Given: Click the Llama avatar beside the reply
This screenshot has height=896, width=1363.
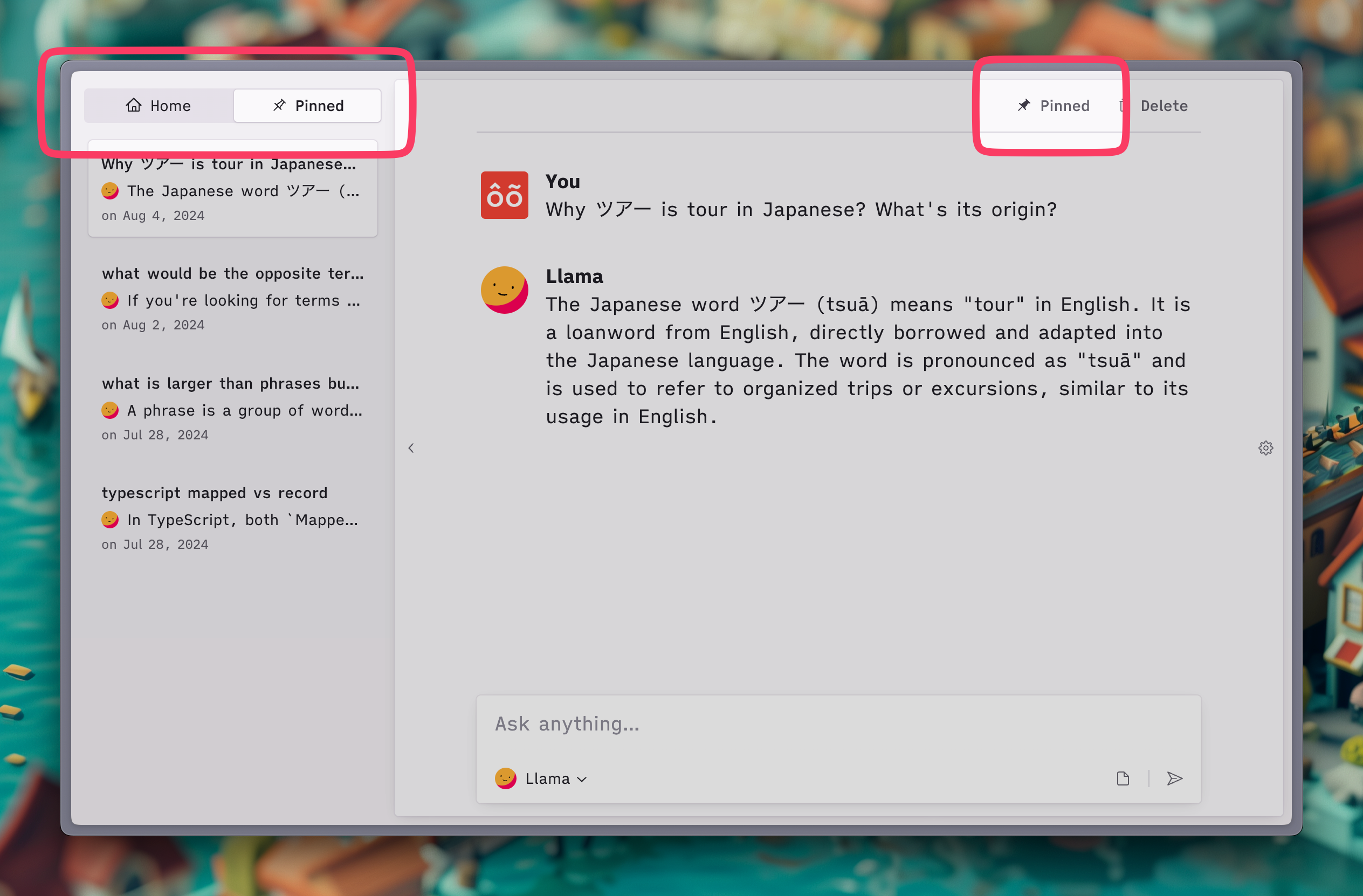Looking at the screenshot, I should click(x=504, y=290).
